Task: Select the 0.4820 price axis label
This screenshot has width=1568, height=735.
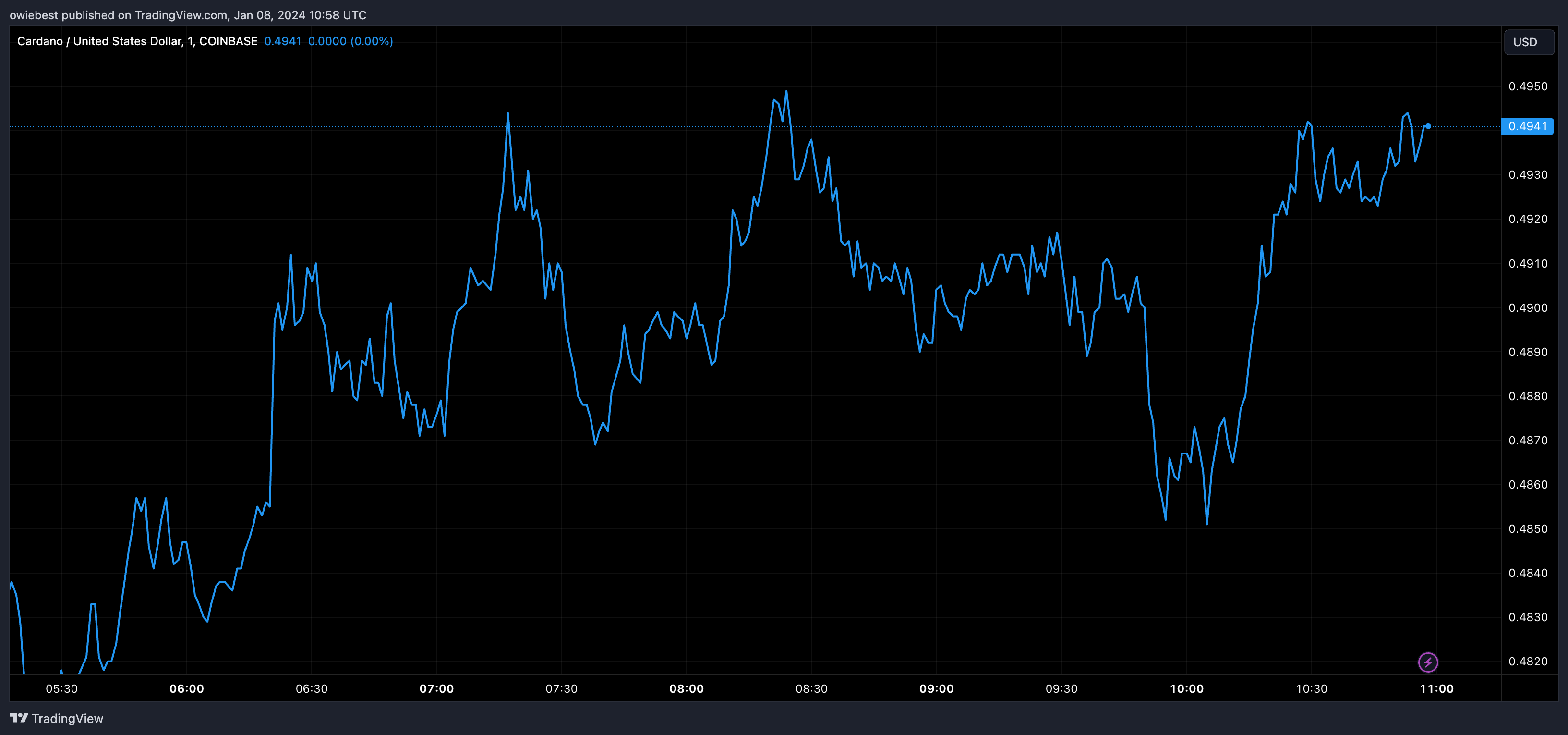Action: 1528,661
